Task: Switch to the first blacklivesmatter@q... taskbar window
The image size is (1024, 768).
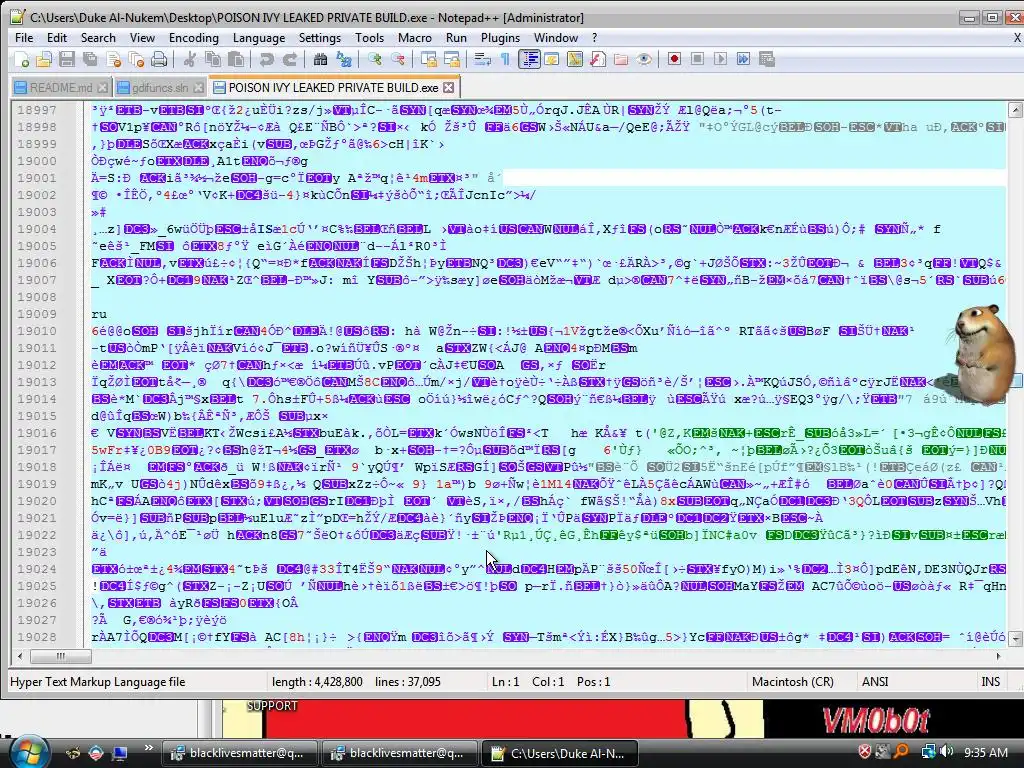Action: click(x=240, y=753)
